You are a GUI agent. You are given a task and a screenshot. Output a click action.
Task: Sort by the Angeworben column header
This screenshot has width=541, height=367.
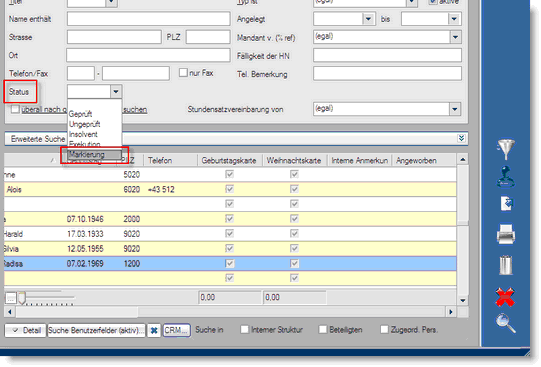pos(424,160)
